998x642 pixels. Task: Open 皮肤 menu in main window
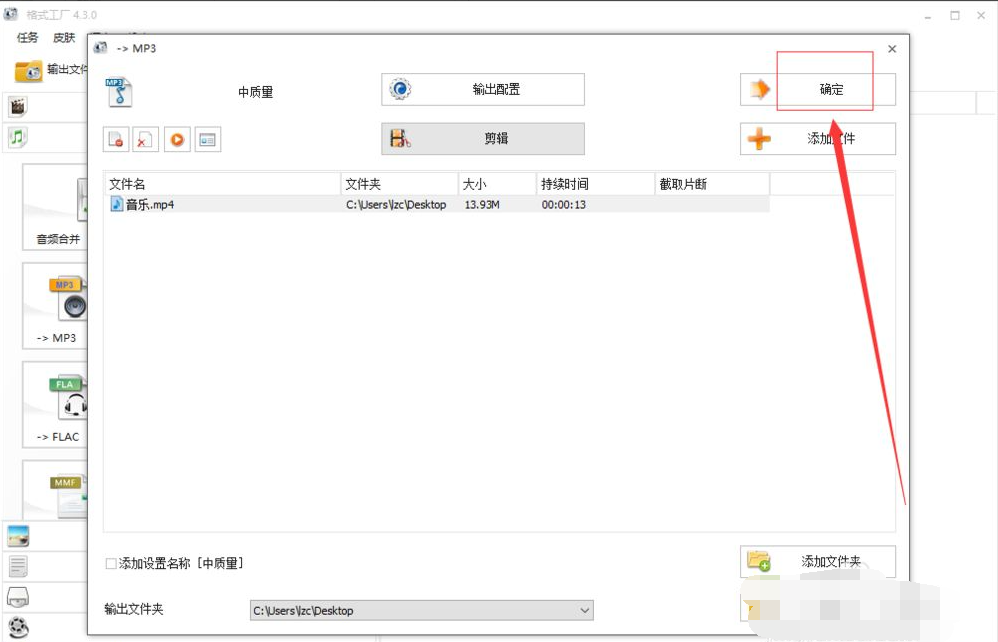(64, 38)
